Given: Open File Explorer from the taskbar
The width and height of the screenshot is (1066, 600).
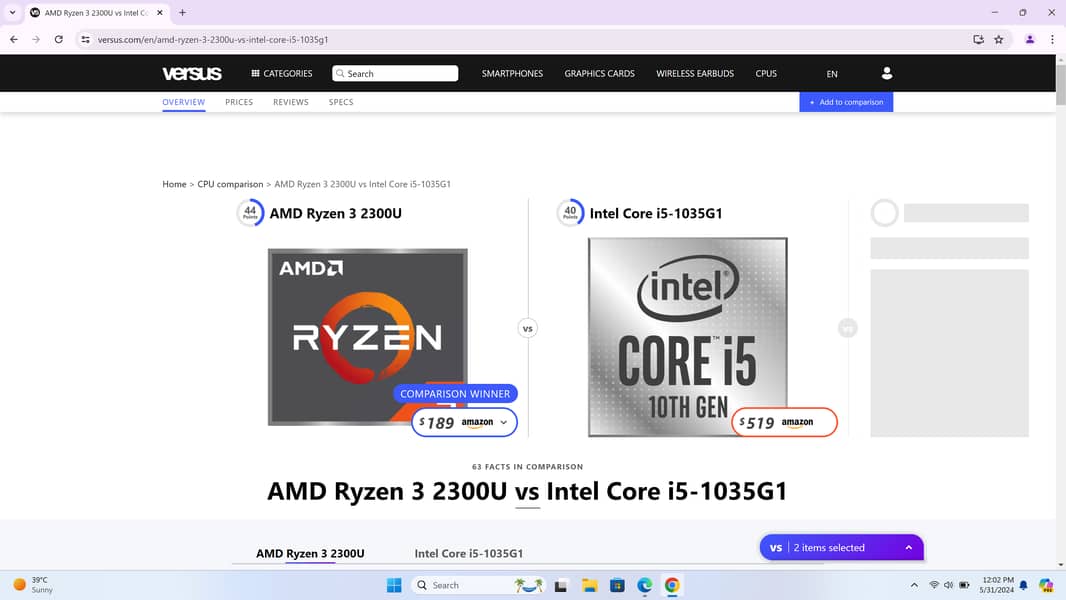Looking at the screenshot, I should coord(590,585).
